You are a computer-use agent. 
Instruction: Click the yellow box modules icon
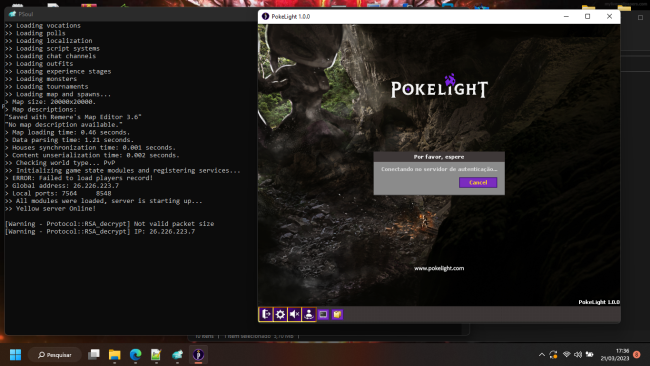tap(337, 315)
